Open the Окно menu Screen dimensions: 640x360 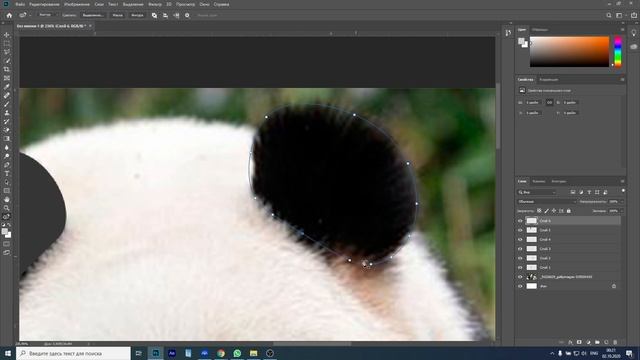tap(204, 4)
